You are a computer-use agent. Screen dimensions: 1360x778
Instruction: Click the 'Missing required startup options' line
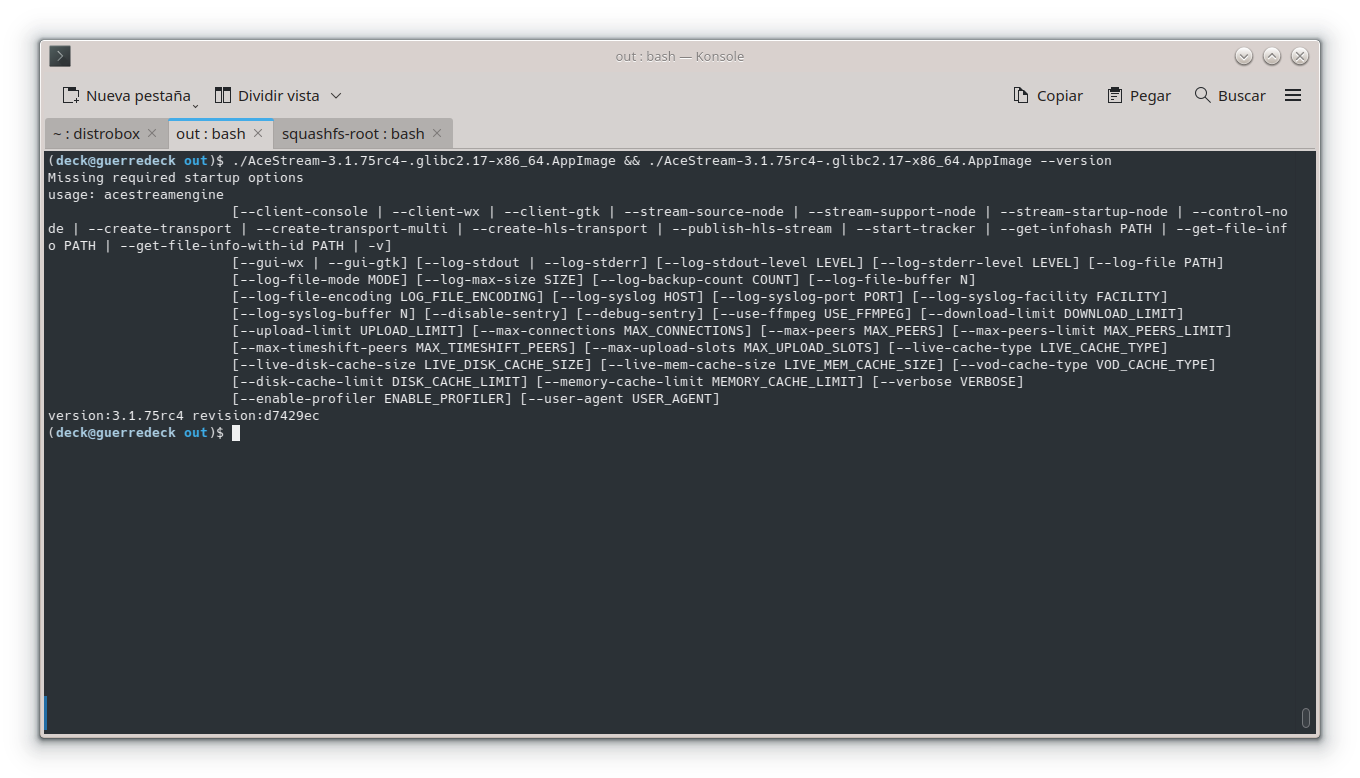[176, 178]
